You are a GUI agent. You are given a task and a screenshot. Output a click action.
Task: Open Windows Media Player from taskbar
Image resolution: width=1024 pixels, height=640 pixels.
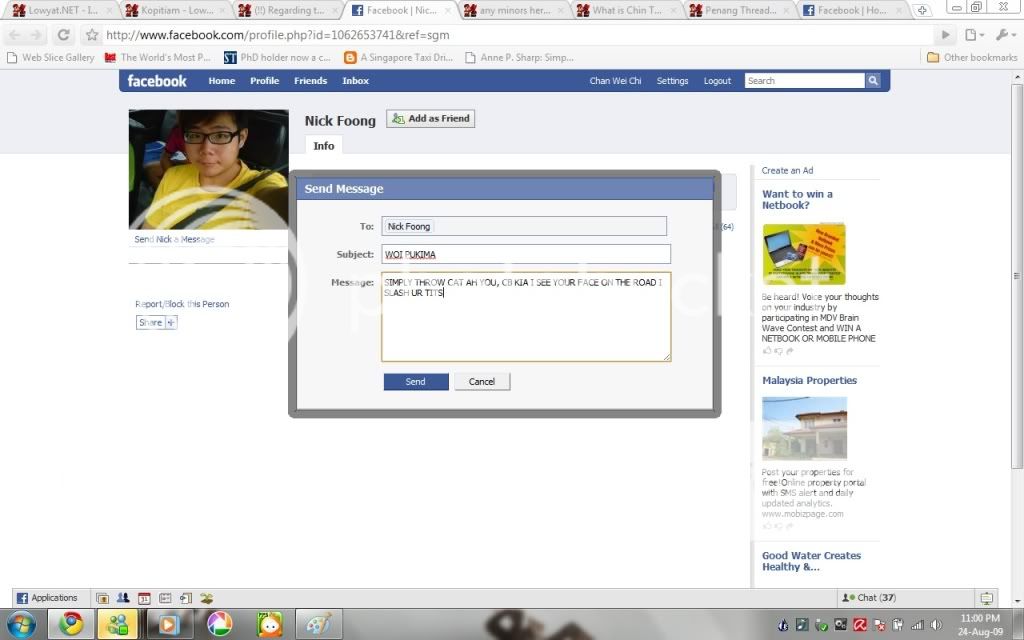point(168,625)
